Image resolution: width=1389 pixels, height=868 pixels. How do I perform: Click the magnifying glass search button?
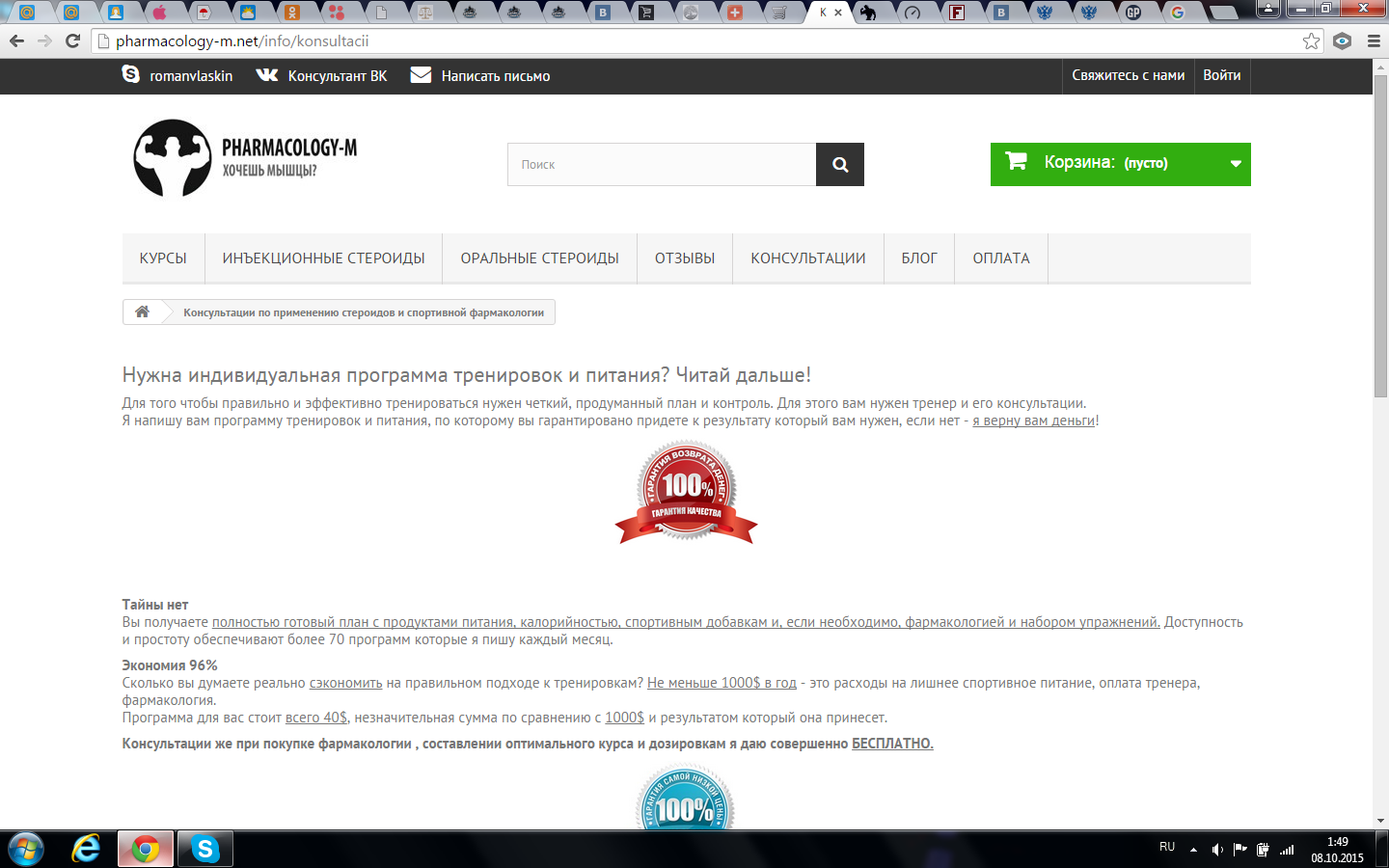coord(839,165)
